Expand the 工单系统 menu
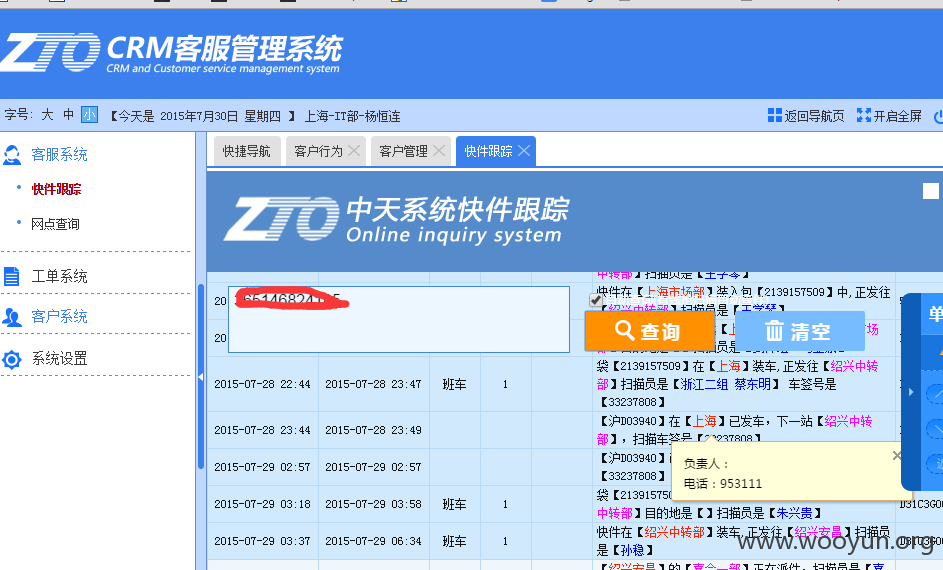943x570 pixels. 60,277
